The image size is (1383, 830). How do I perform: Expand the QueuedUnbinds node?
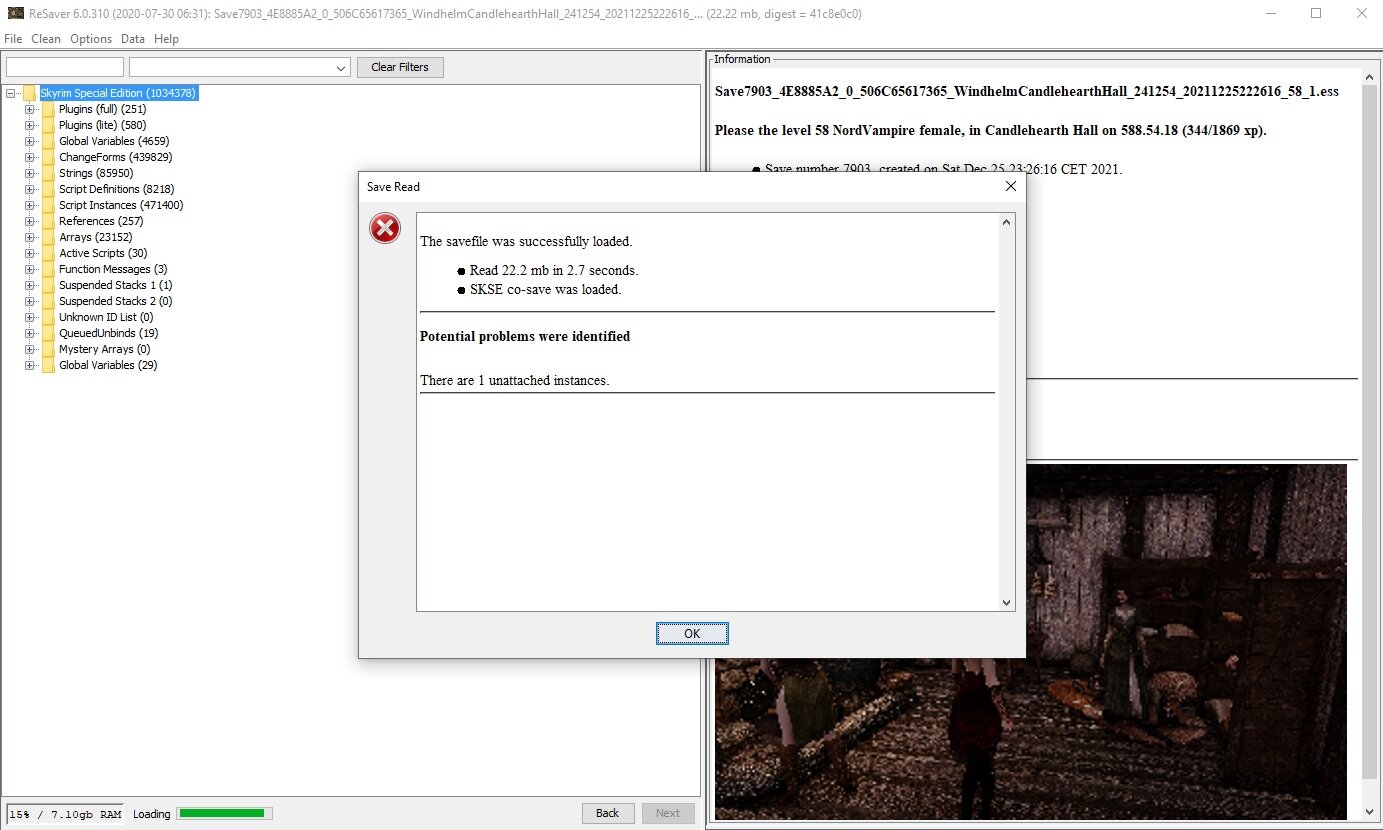pyautogui.click(x=29, y=333)
